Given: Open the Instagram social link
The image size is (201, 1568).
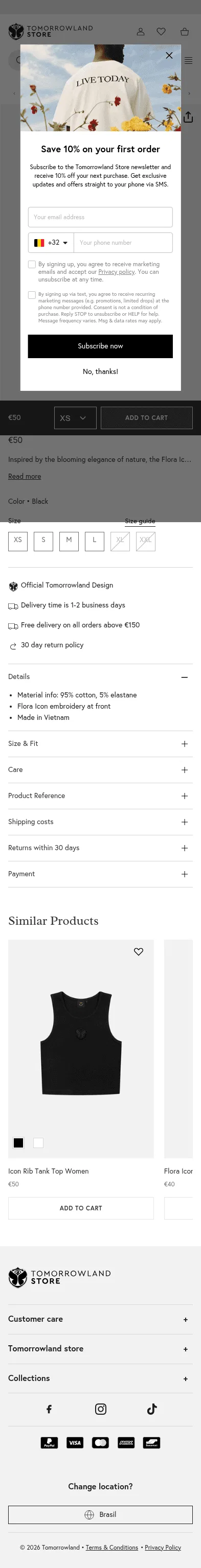Looking at the screenshot, I should 100,1409.
